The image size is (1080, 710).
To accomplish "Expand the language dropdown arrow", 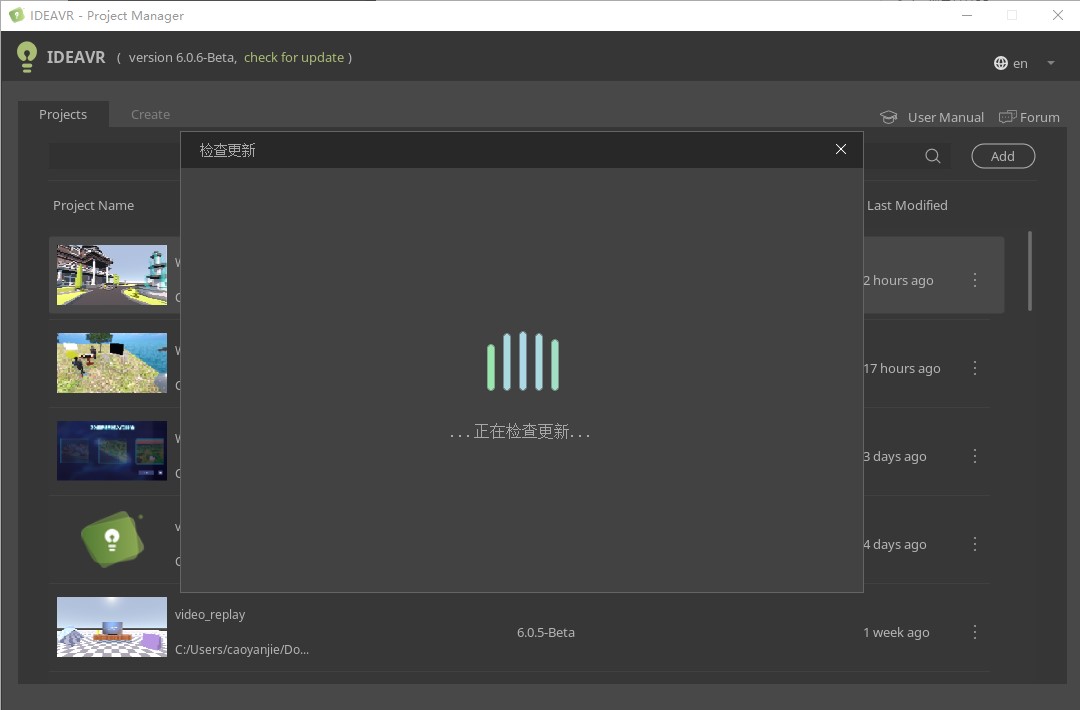I will [1050, 63].
